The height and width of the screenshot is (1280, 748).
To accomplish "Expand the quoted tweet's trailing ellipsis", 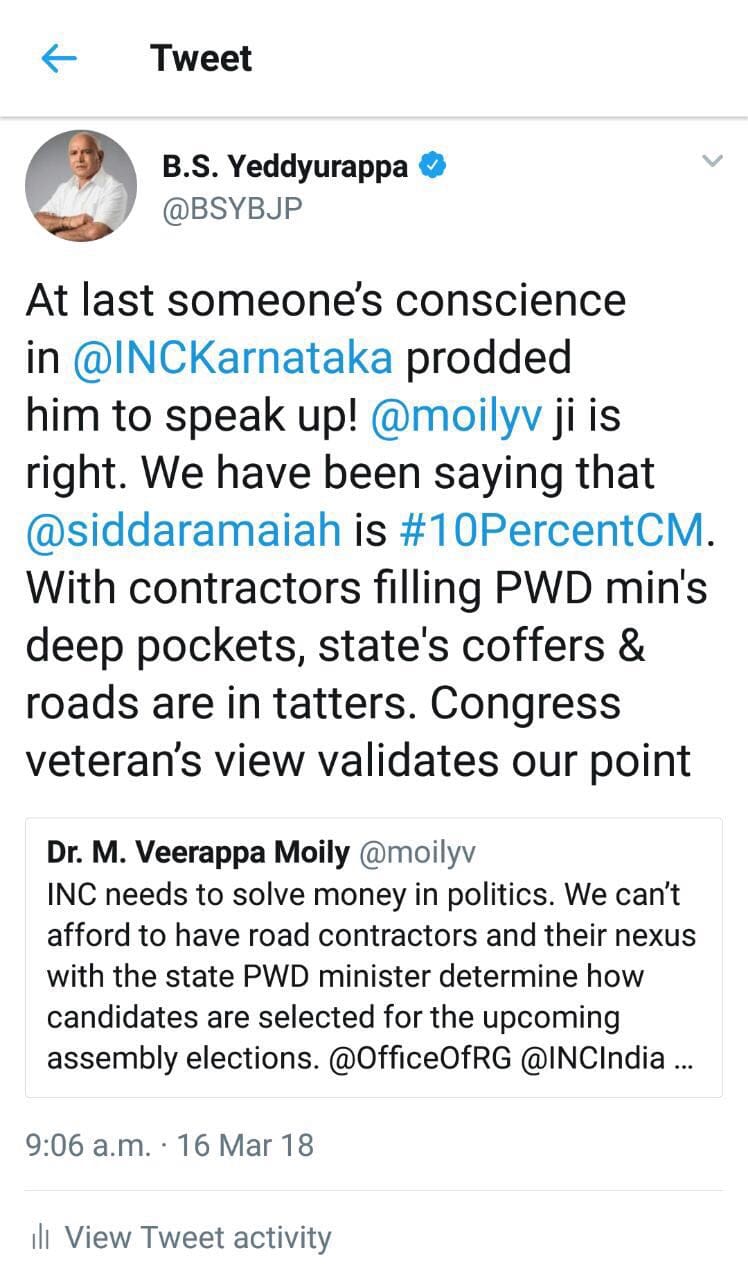I will pos(684,1059).
